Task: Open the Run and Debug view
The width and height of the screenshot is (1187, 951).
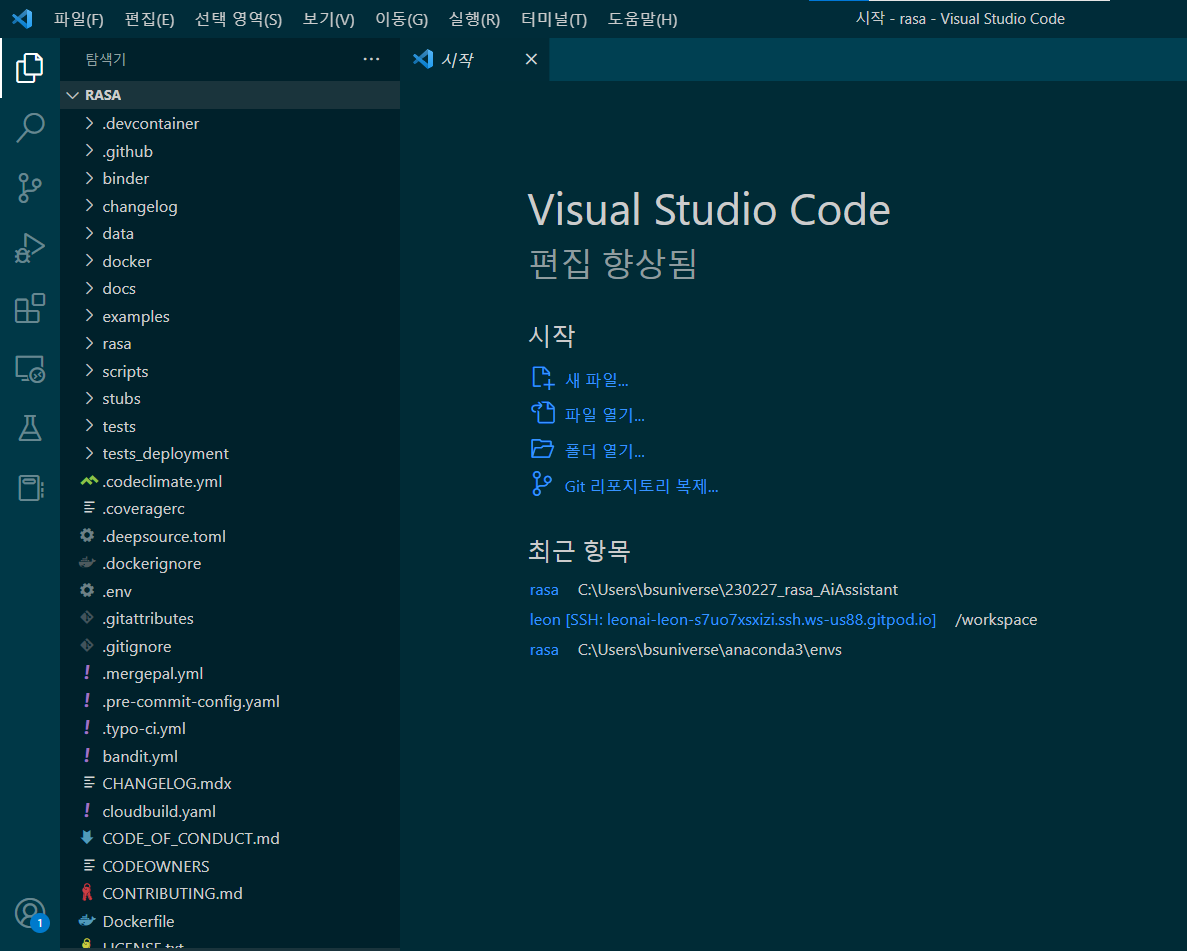Action: [x=30, y=248]
